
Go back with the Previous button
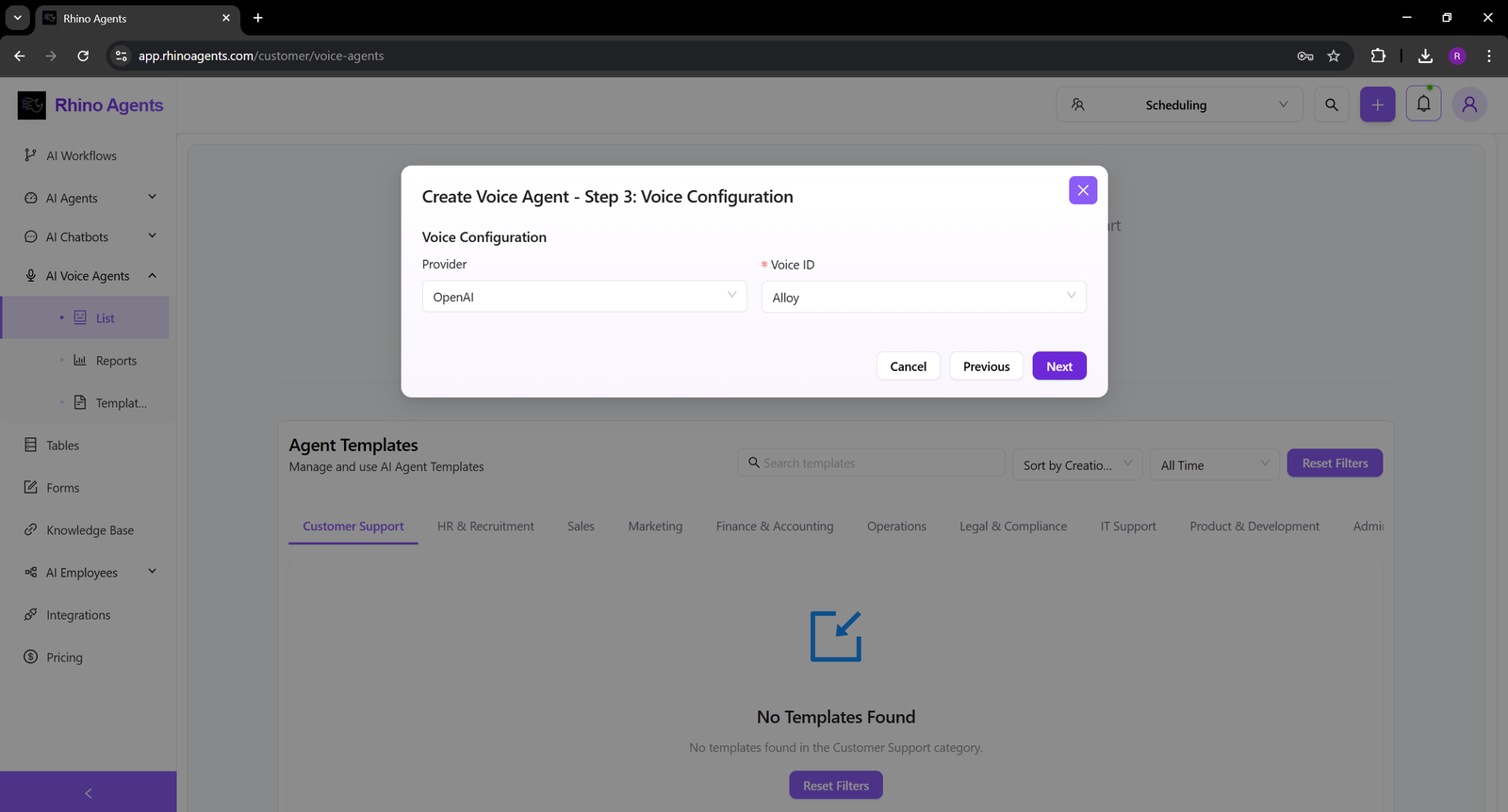click(x=986, y=366)
